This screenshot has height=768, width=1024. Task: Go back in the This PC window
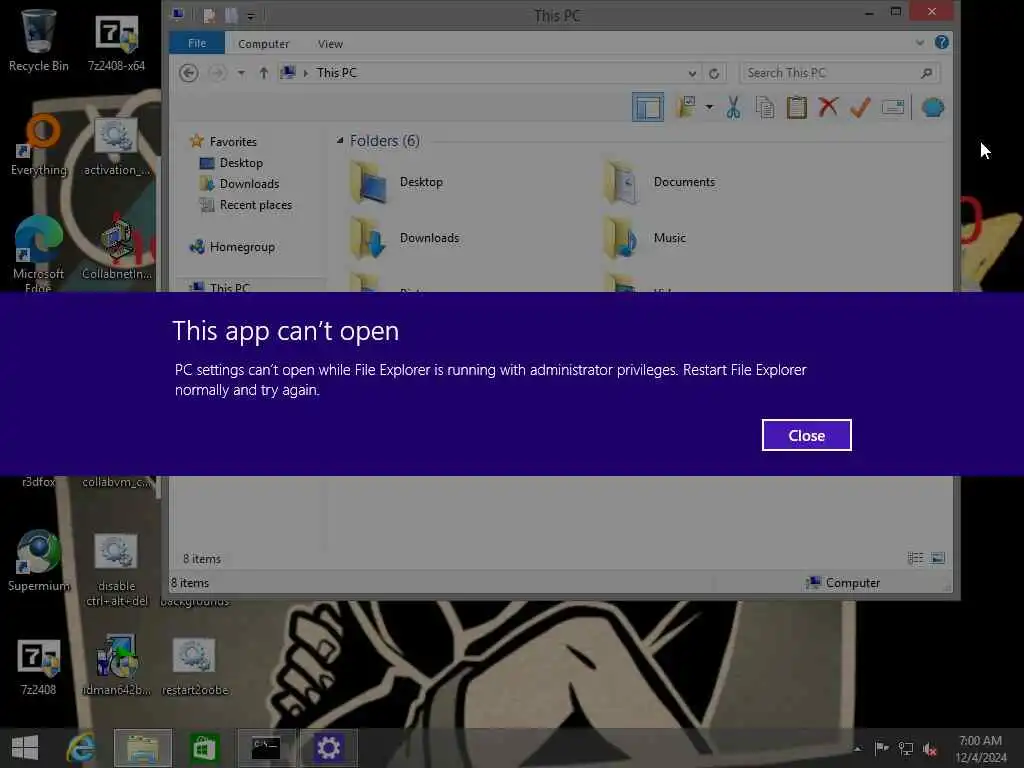point(189,72)
